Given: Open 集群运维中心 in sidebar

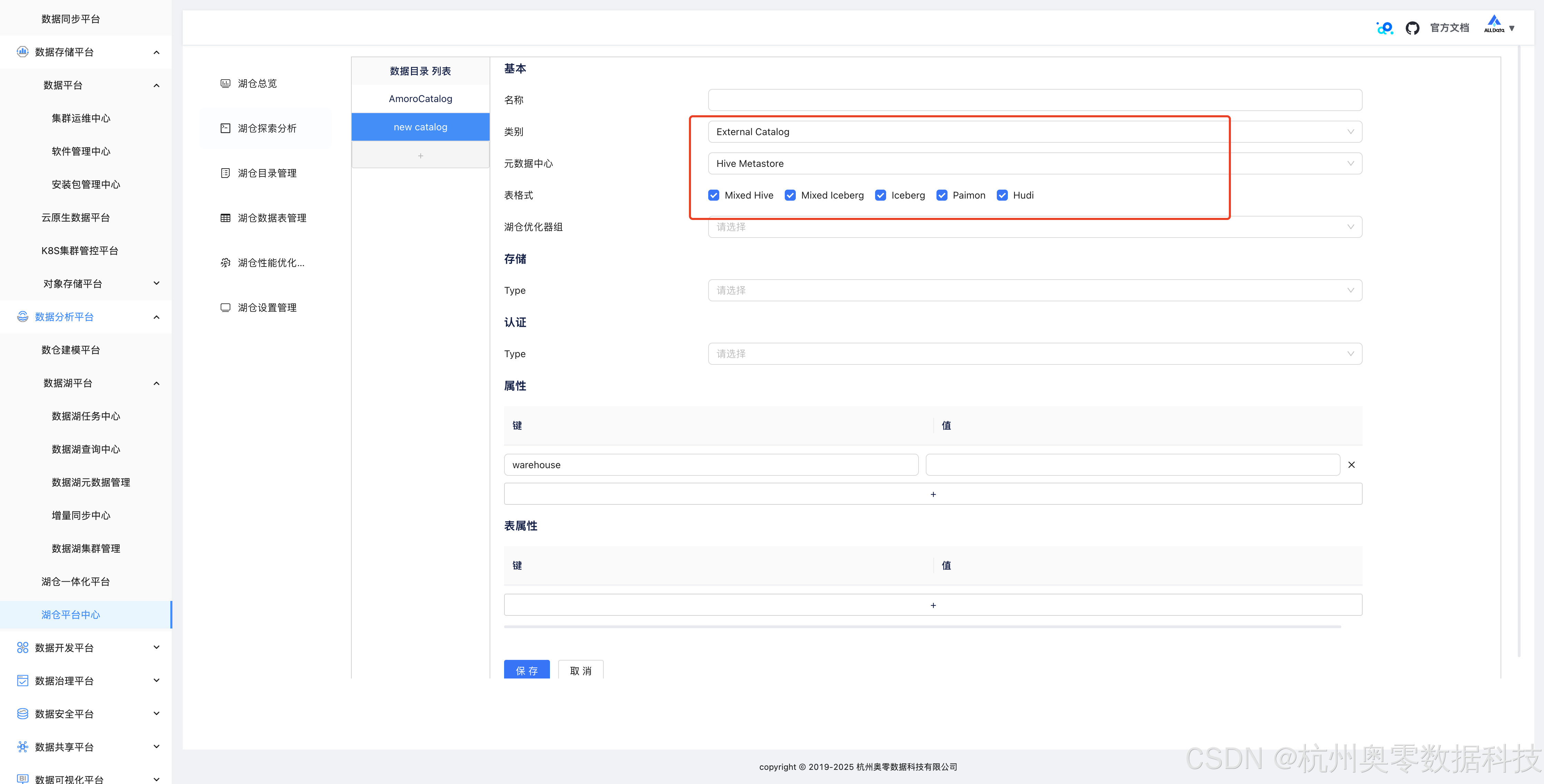Looking at the screenshot, I should click(81, 118).
